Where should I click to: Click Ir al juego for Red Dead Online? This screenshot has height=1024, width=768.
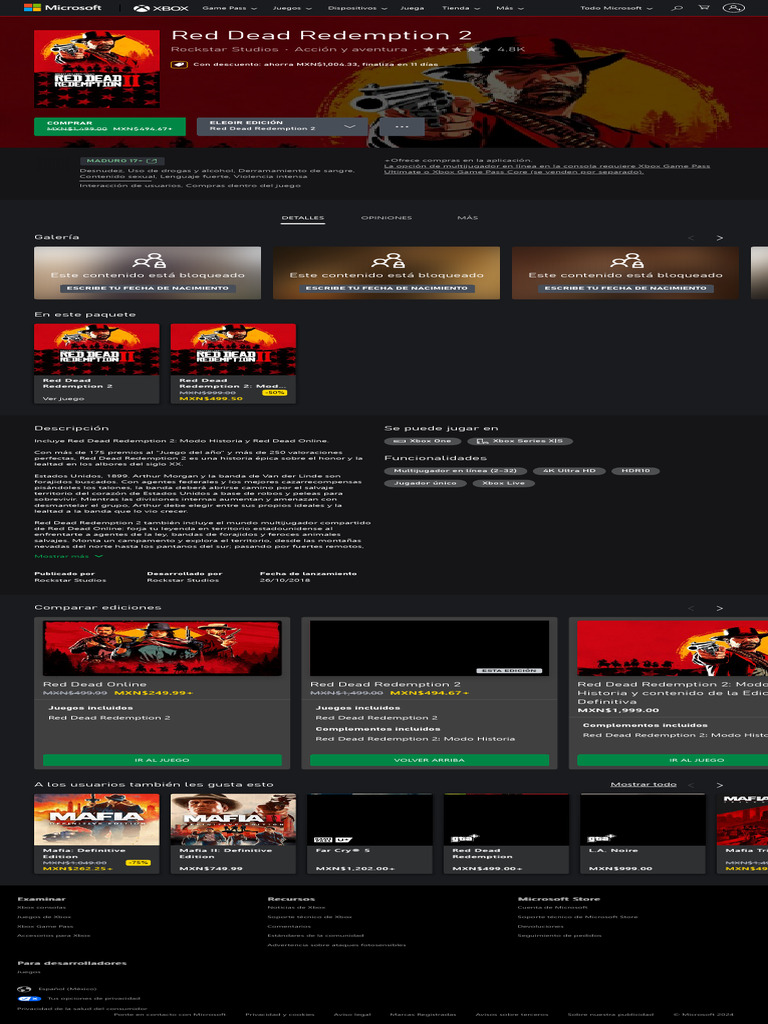pos(162,760)
